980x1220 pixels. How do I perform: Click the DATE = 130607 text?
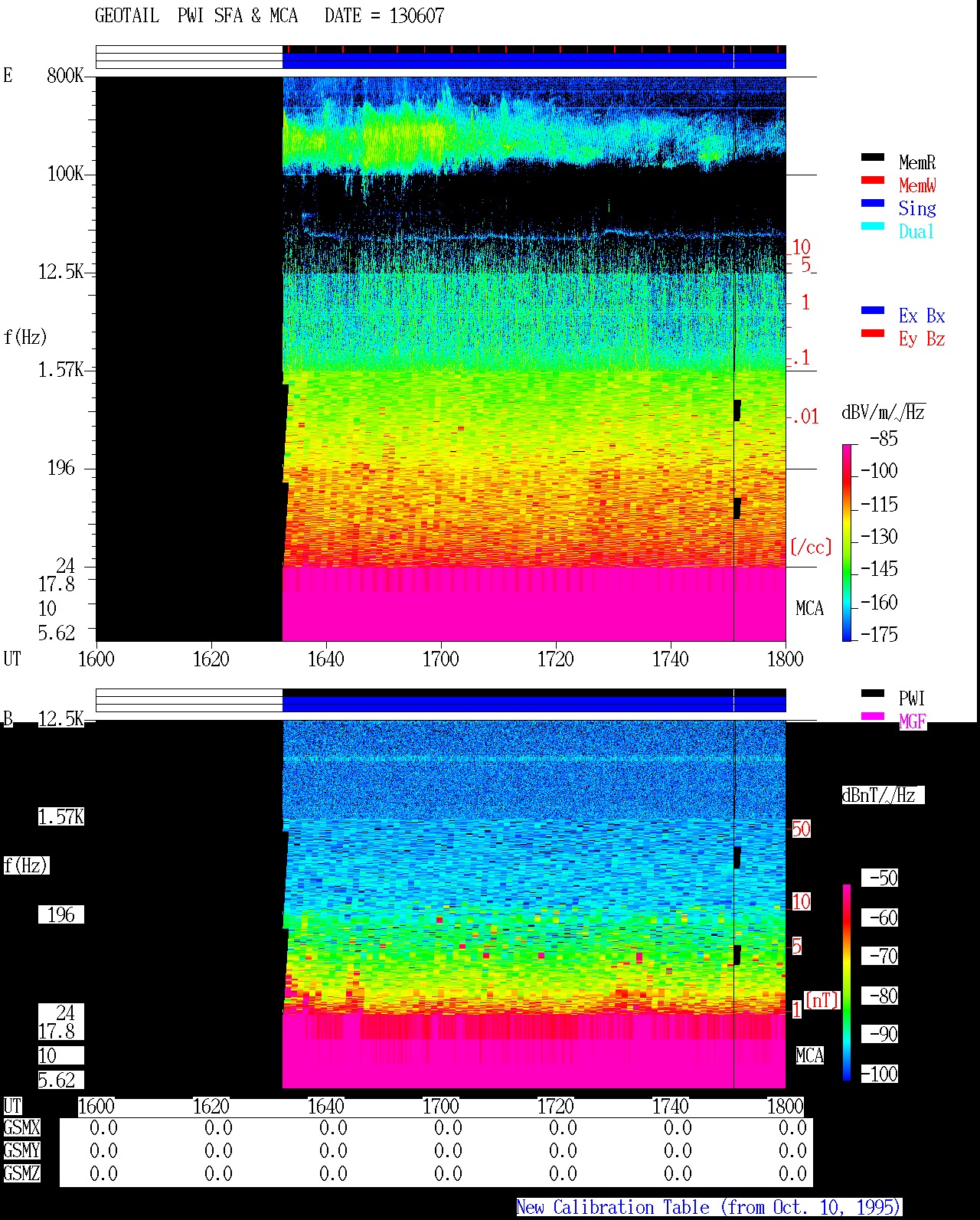coord(384,16)
